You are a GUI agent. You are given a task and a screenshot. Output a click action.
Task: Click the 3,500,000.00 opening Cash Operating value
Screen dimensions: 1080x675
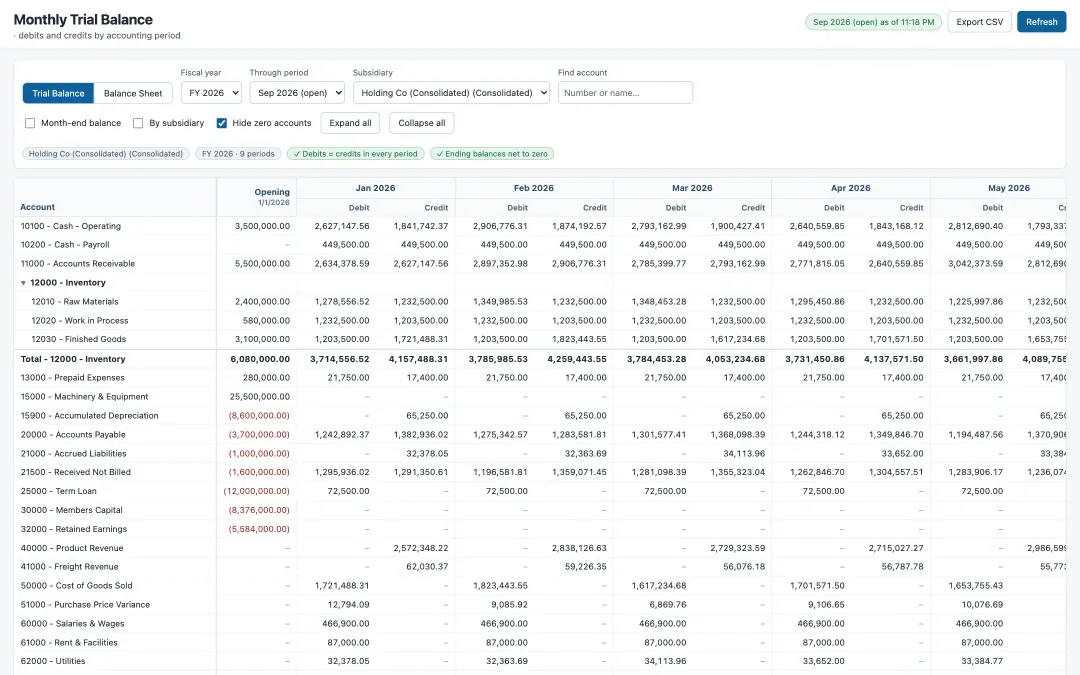262,226
